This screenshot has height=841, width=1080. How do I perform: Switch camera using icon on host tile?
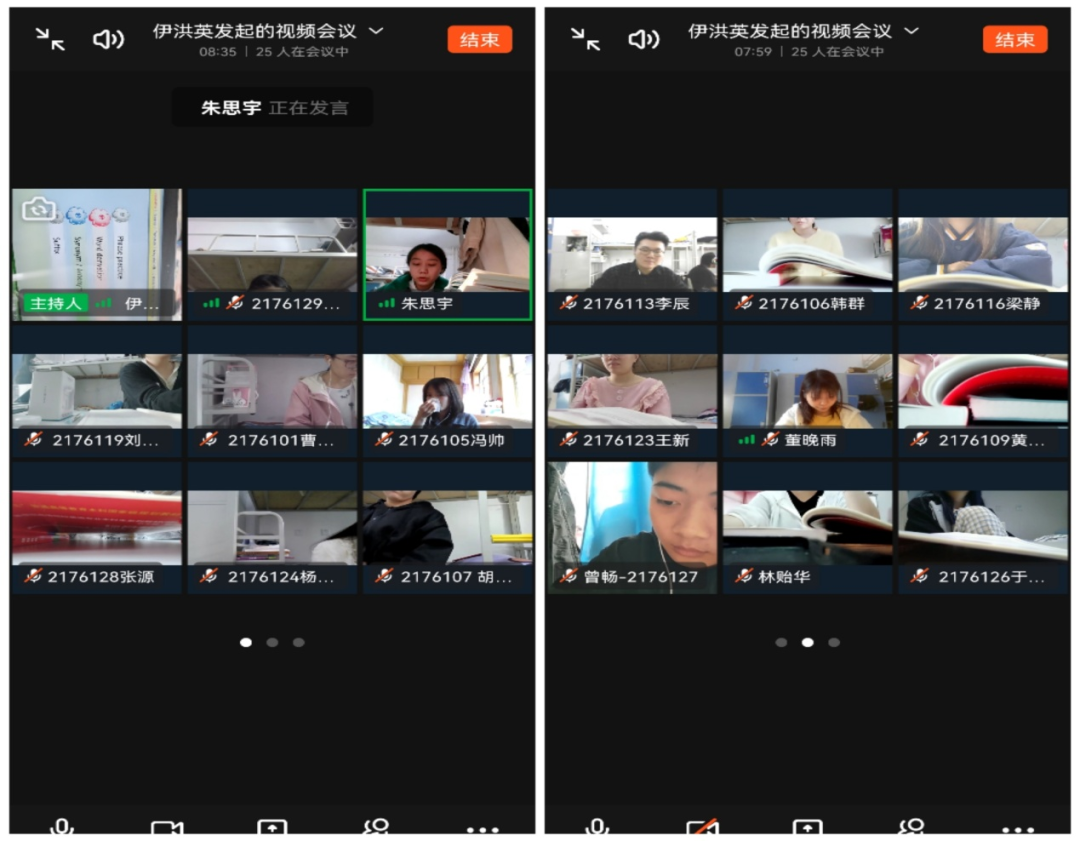click(x=38, y=208)
